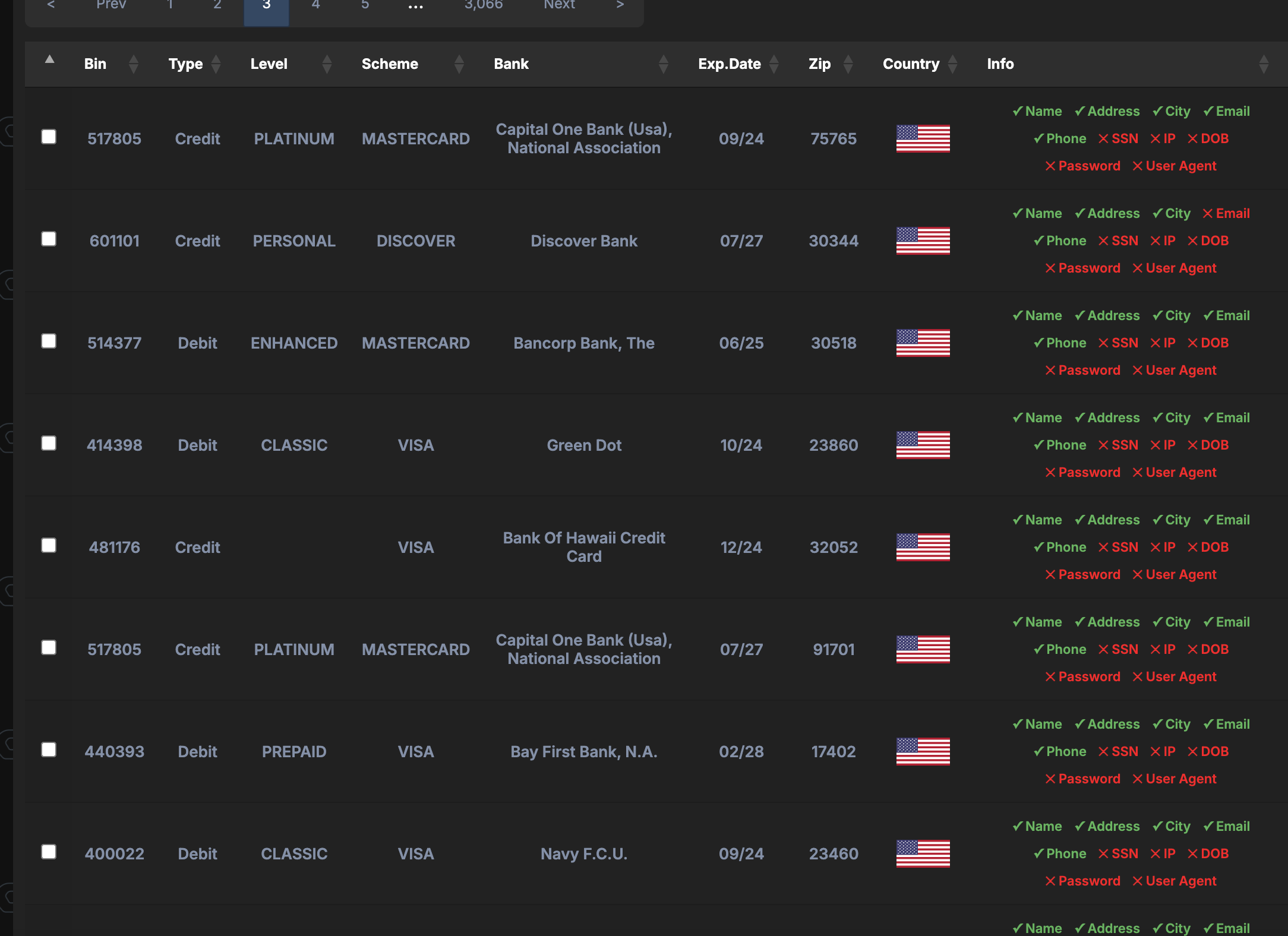Viewport: 1288px width, 936px height.
Task: Sort by Scheme column arrows
Action: tap(459, 64)
